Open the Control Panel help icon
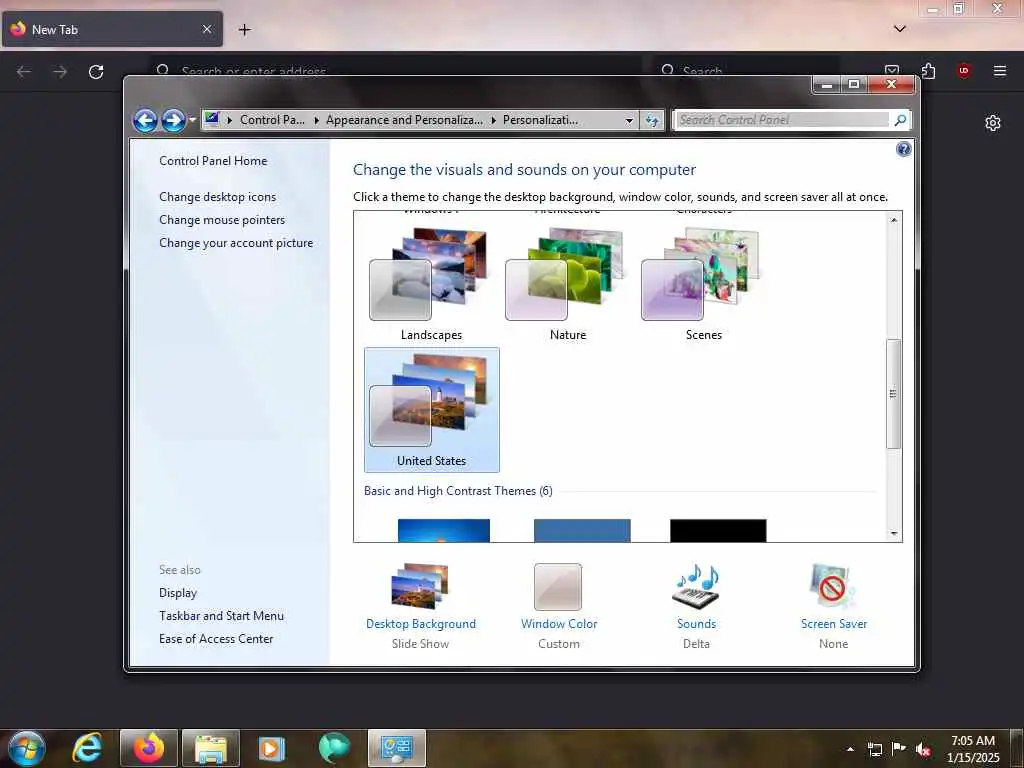 coord(903,150)
